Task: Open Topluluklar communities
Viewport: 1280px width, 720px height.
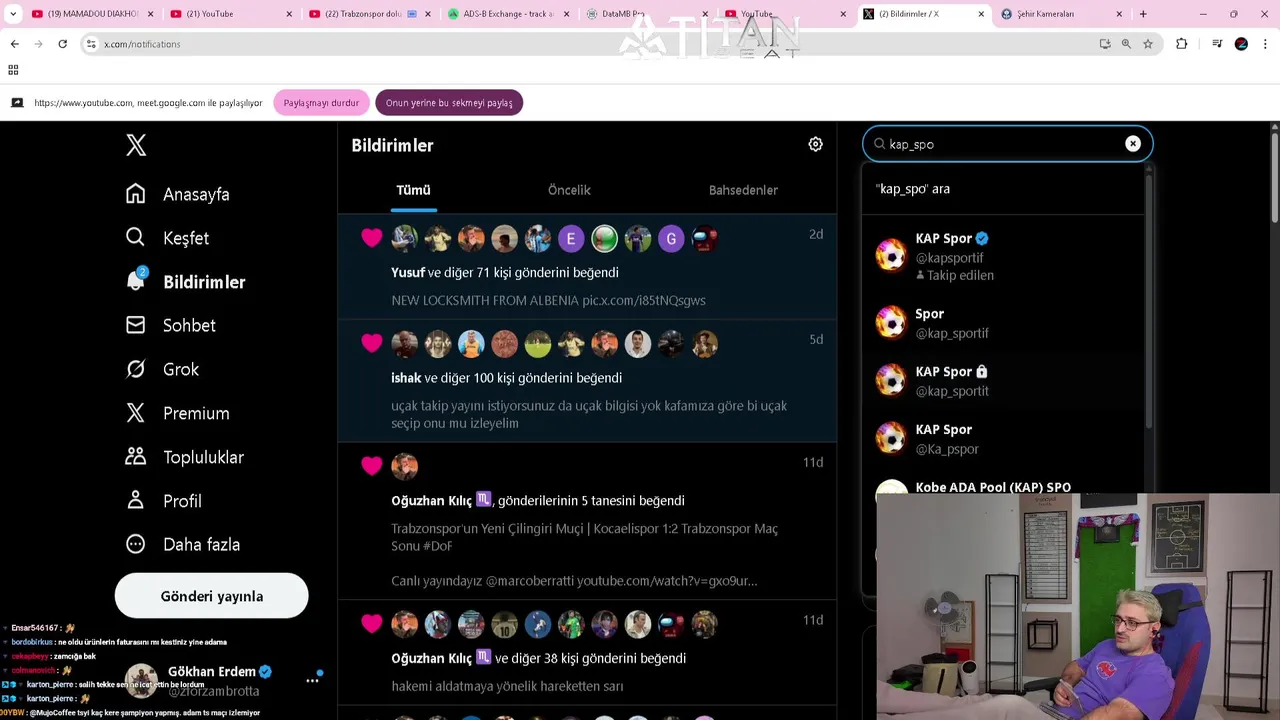Action: point(184,457)
